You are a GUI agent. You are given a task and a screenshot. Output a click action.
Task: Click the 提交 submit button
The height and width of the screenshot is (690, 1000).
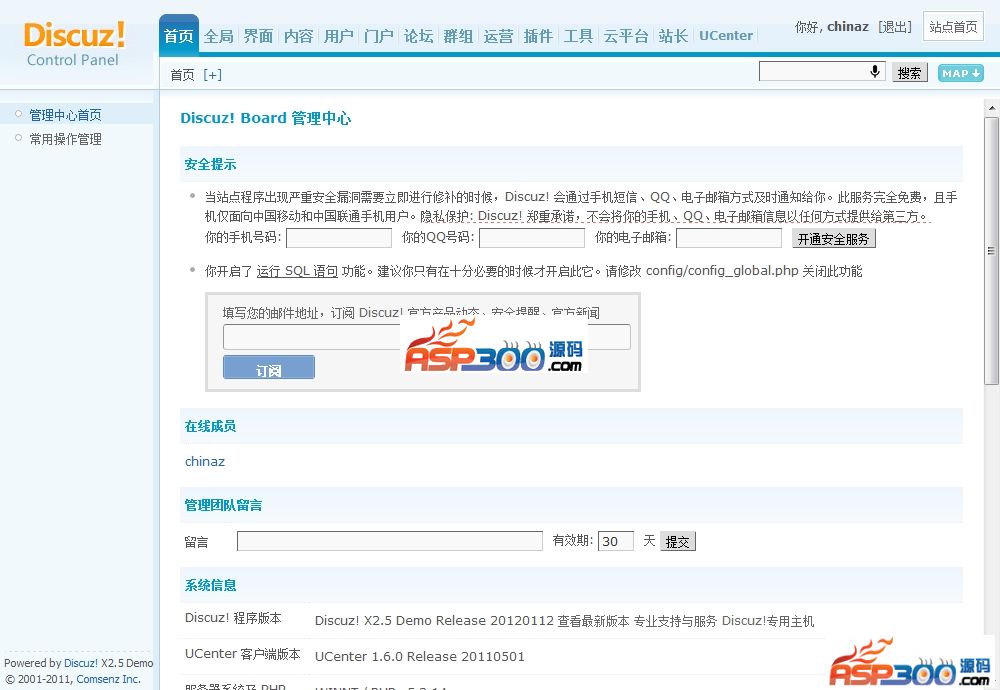678,541
